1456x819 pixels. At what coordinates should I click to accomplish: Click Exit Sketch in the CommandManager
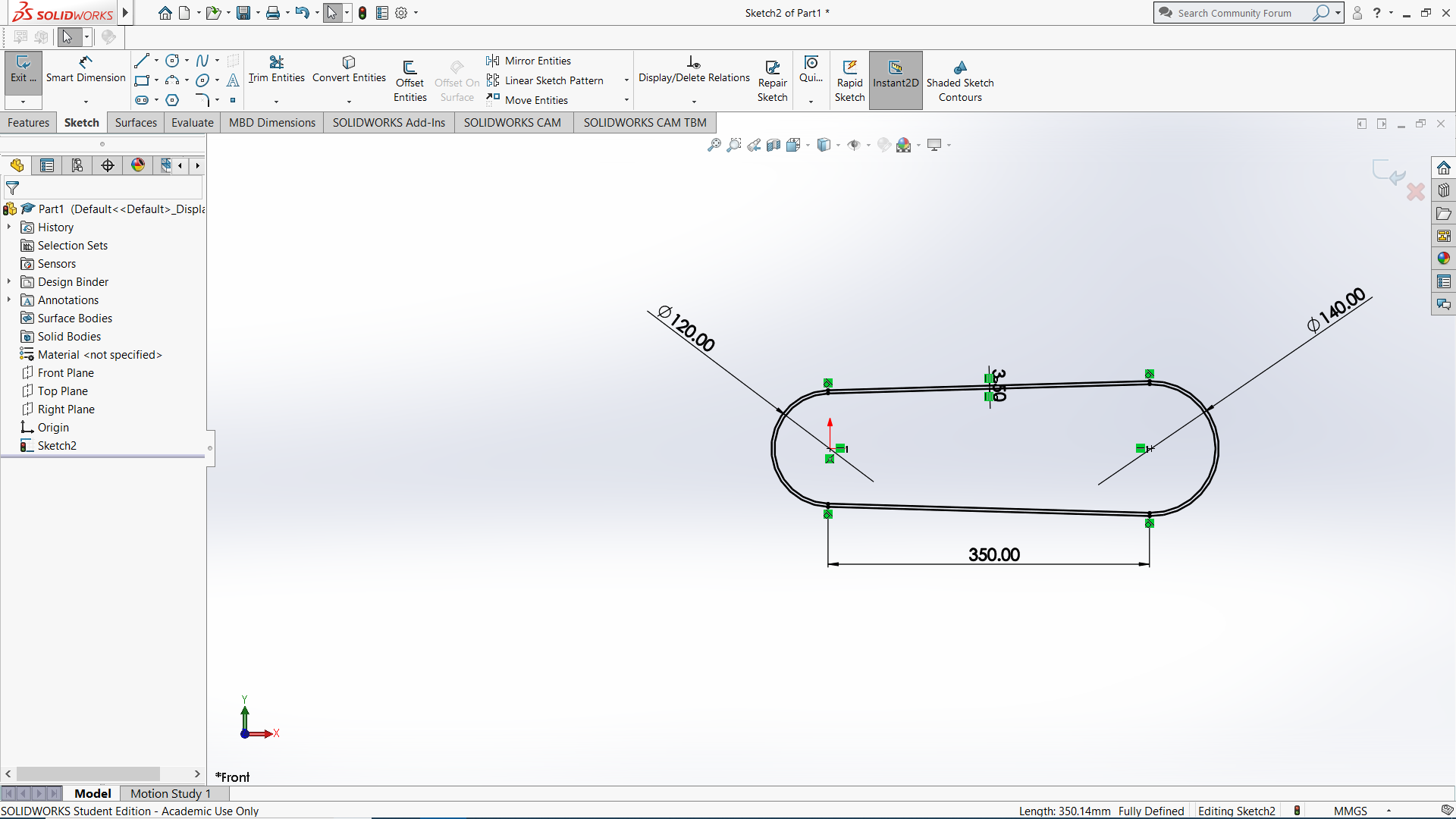(23, 72)
